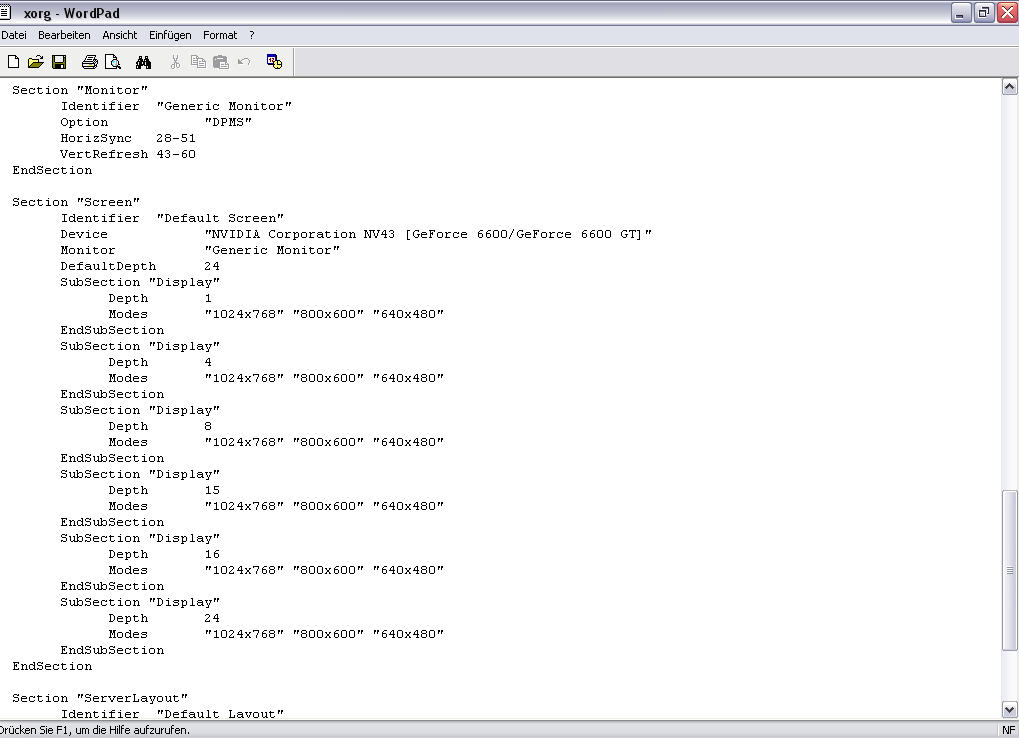Open the Datei menu
The height and width of the screenshot is (738, 1019).
14,35
